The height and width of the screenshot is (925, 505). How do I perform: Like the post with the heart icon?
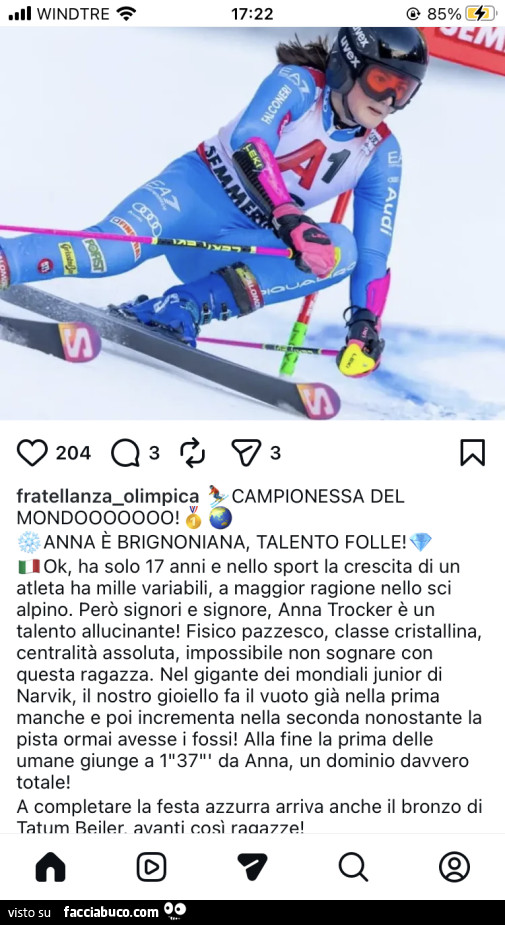(x=32, y=453)
